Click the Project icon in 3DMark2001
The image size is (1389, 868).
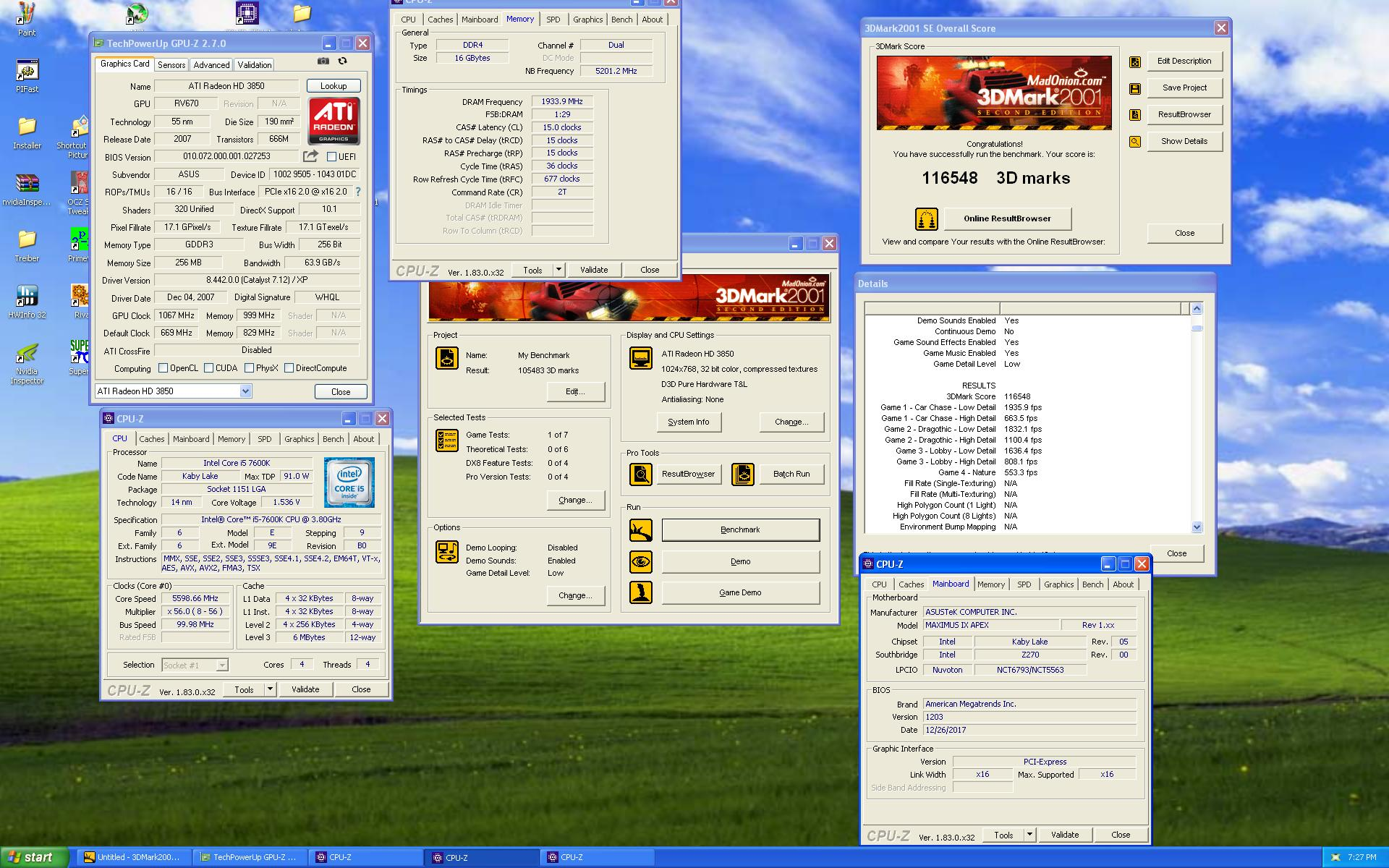pyautogui.click(x=447, y=358)
